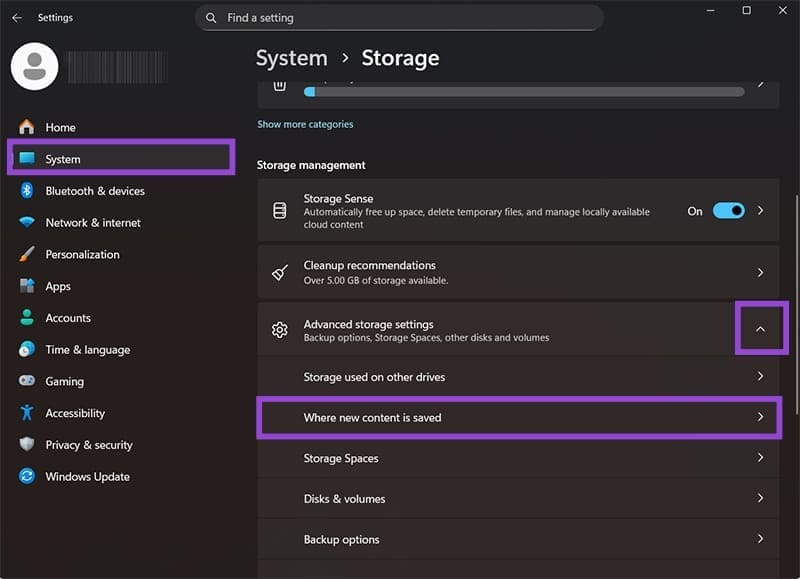Click the Gaming controller icon
This screenshot has width=800, height=579.
[27, 381]
